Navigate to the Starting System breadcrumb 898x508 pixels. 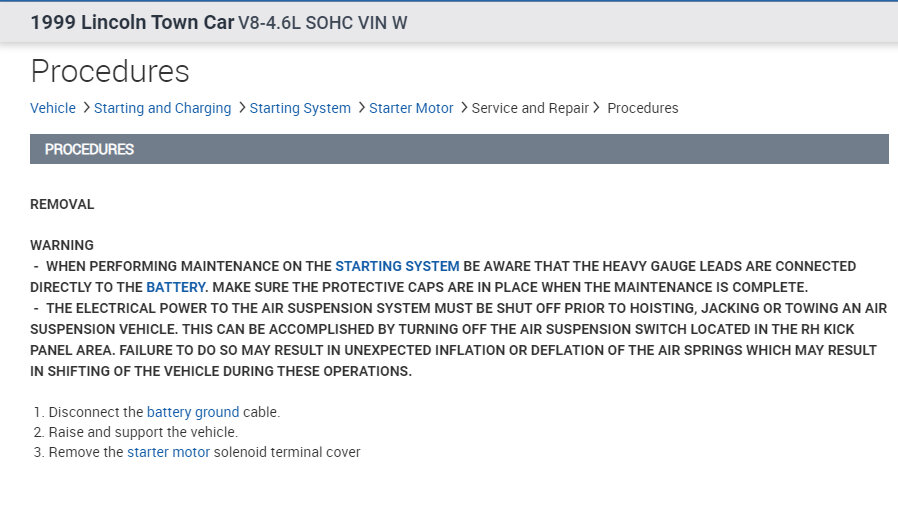tap(300, 108)
